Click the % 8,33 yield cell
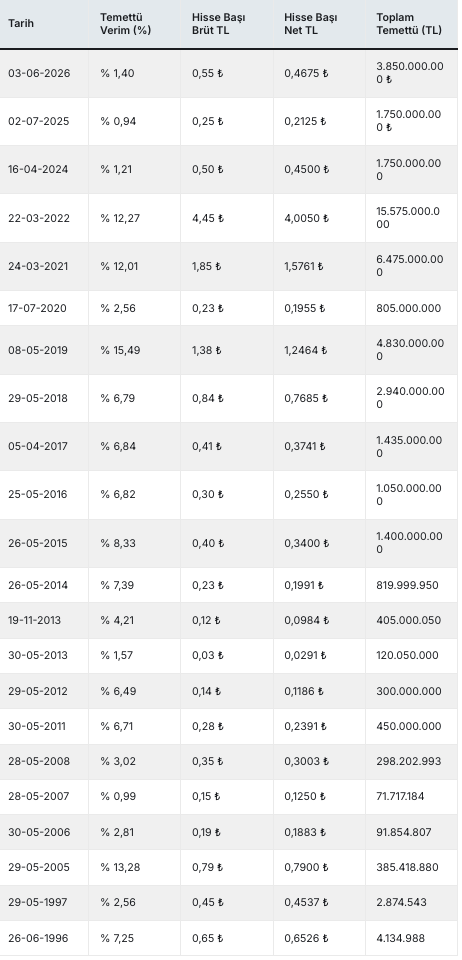This screenshot has height=960, width=462. point(117,544)
